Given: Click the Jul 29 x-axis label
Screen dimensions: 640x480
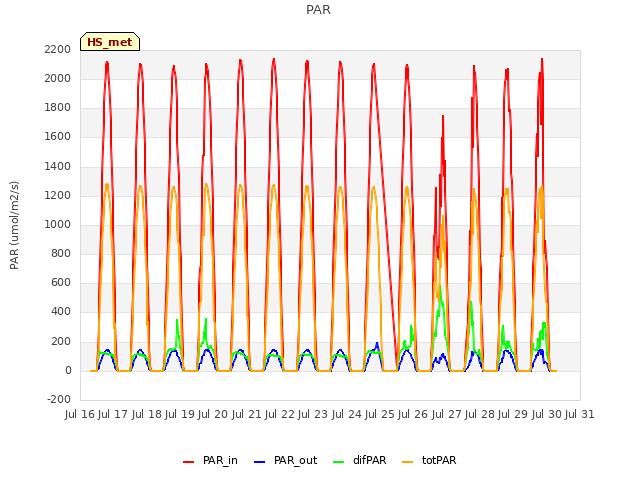Looking at the screenshot, I should point(513,414).
